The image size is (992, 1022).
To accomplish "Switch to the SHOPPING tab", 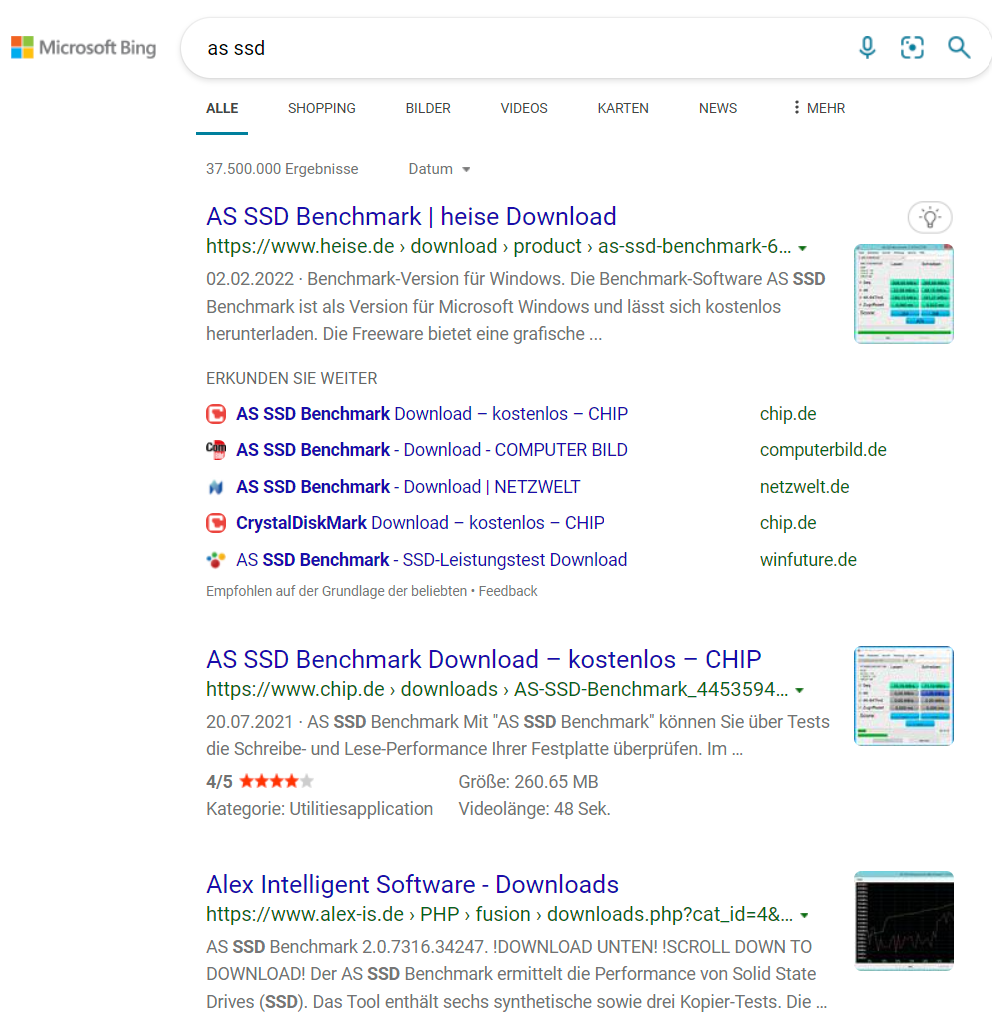I will (x=322, y=108).
